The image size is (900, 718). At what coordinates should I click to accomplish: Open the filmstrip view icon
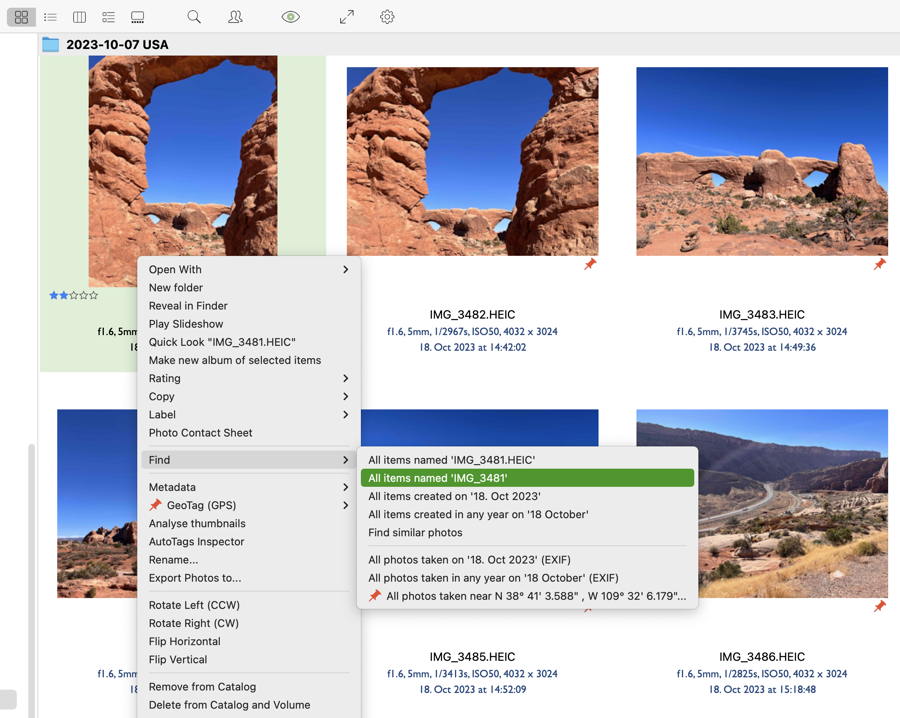138,17
